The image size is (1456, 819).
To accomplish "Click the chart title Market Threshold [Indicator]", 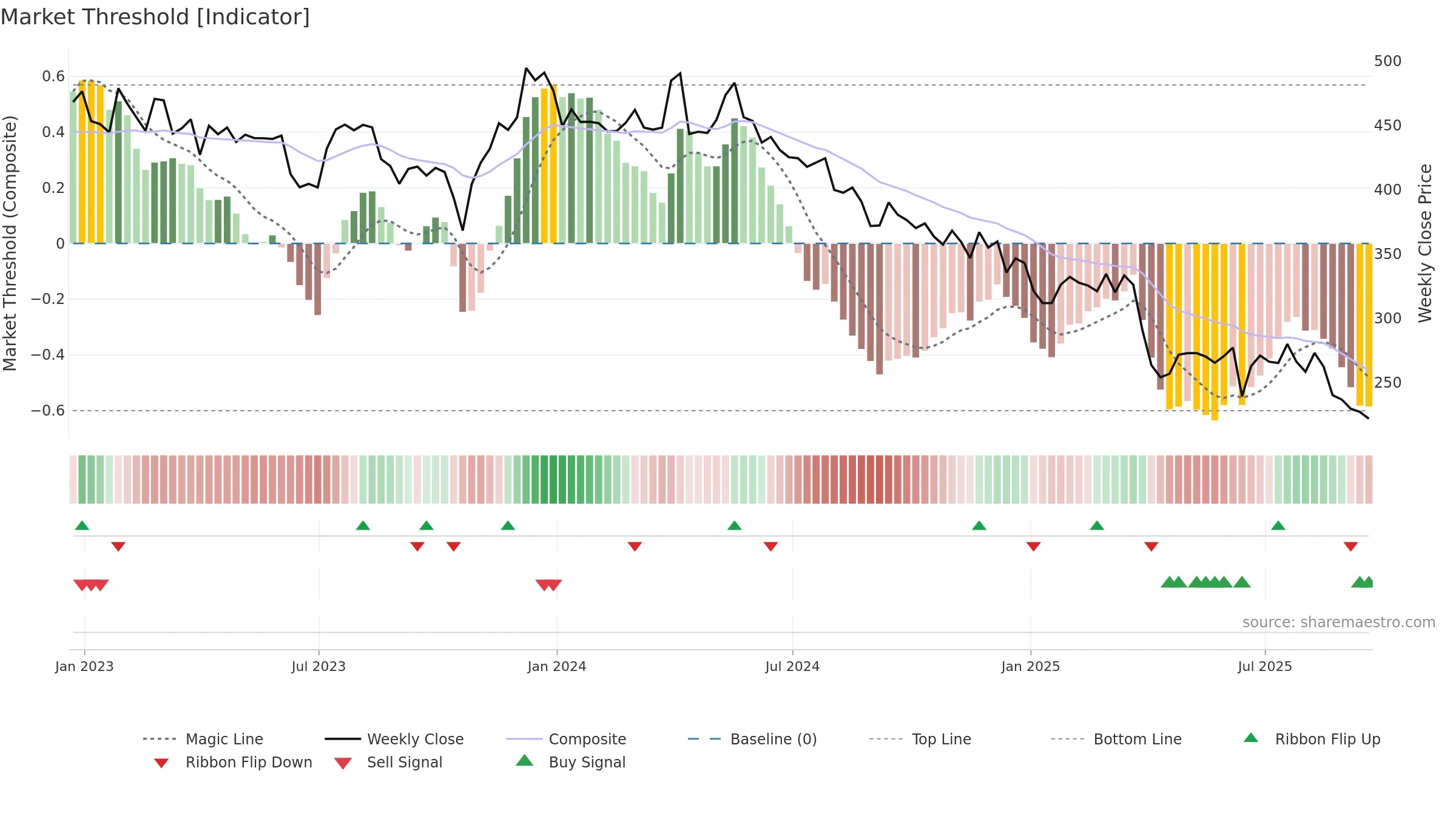I will 155,17.
